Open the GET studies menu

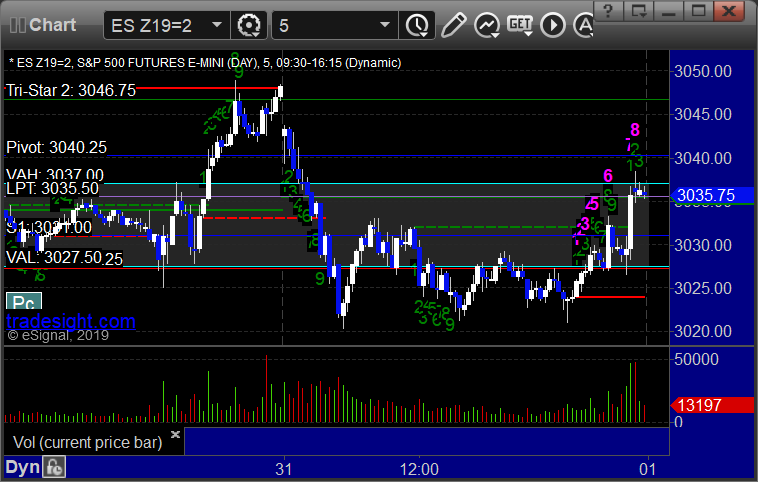520,25
